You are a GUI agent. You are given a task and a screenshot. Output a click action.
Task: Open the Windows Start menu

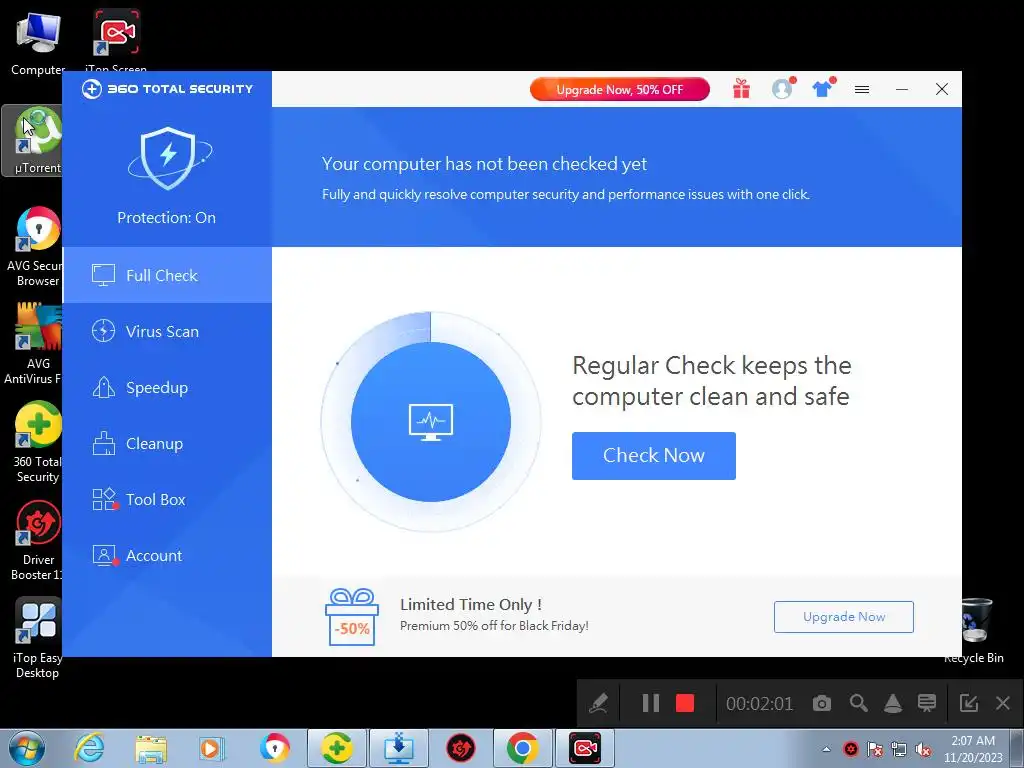pos(27,748)
